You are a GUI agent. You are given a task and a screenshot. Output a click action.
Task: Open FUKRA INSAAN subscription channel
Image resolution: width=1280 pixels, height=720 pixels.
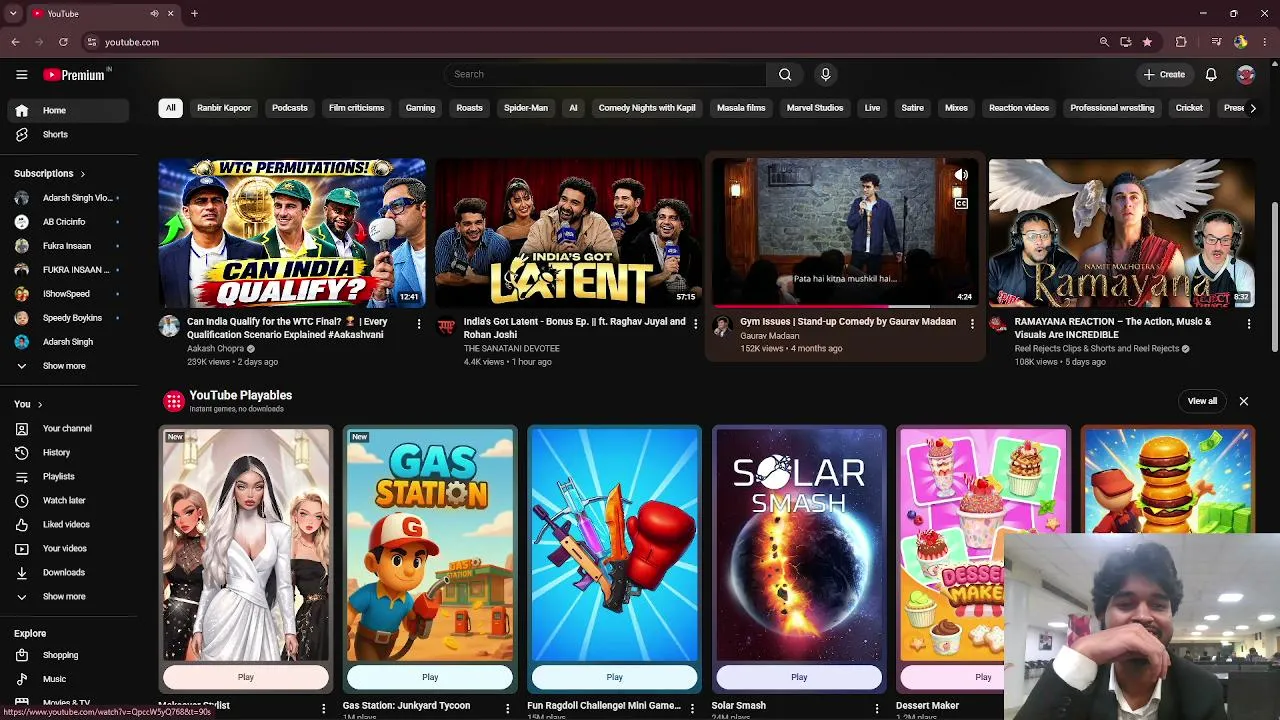click(x=66, y=270)
